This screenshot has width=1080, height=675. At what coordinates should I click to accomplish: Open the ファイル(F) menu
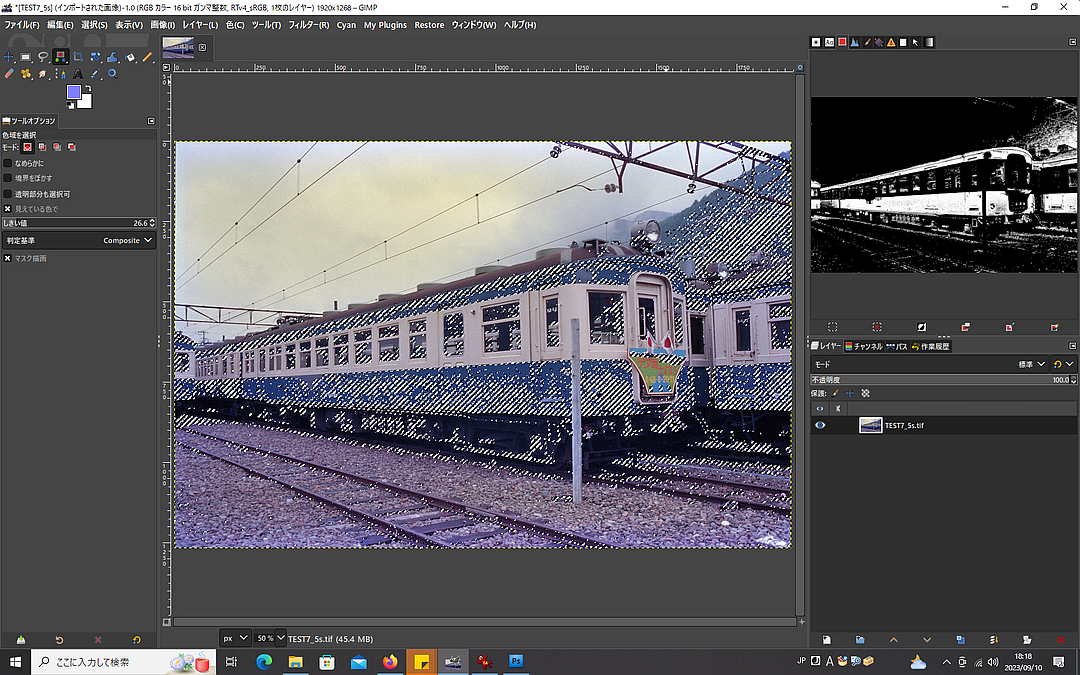tap(22, 25)
